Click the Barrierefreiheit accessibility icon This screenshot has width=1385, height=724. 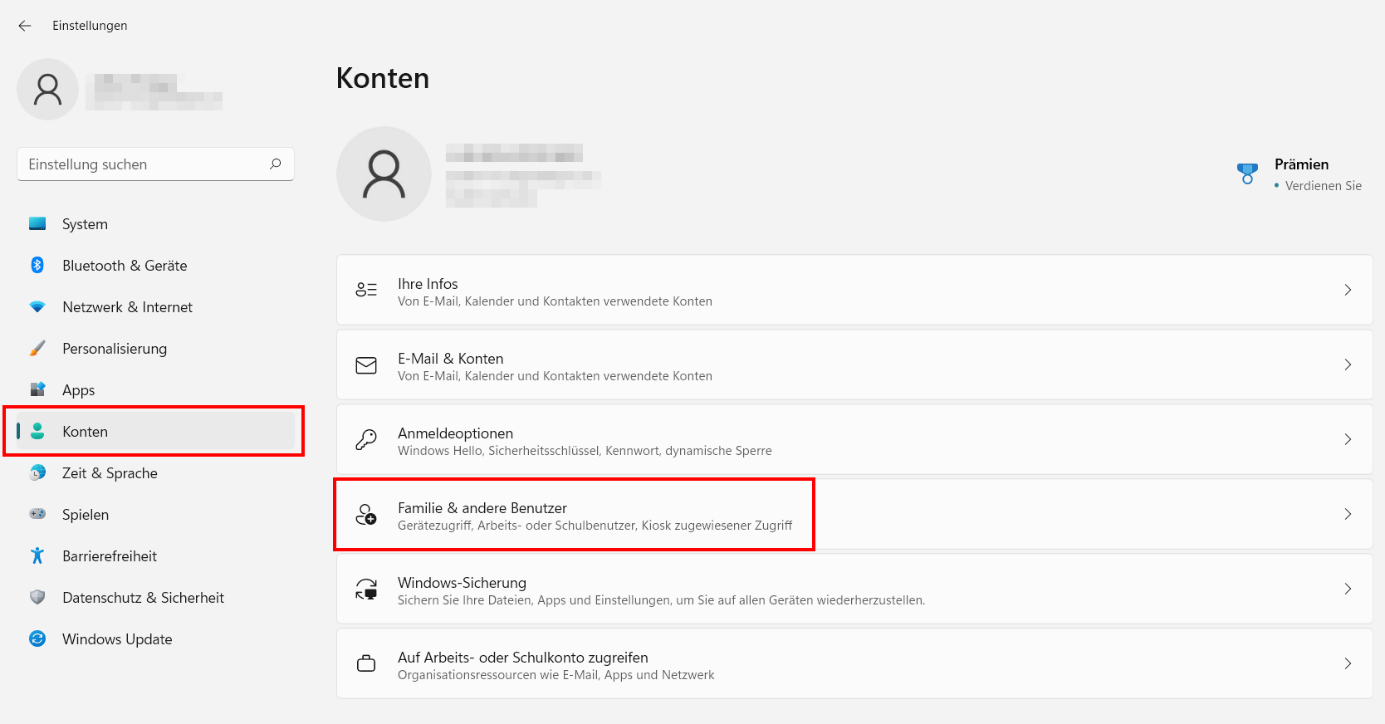click(38, 556)
